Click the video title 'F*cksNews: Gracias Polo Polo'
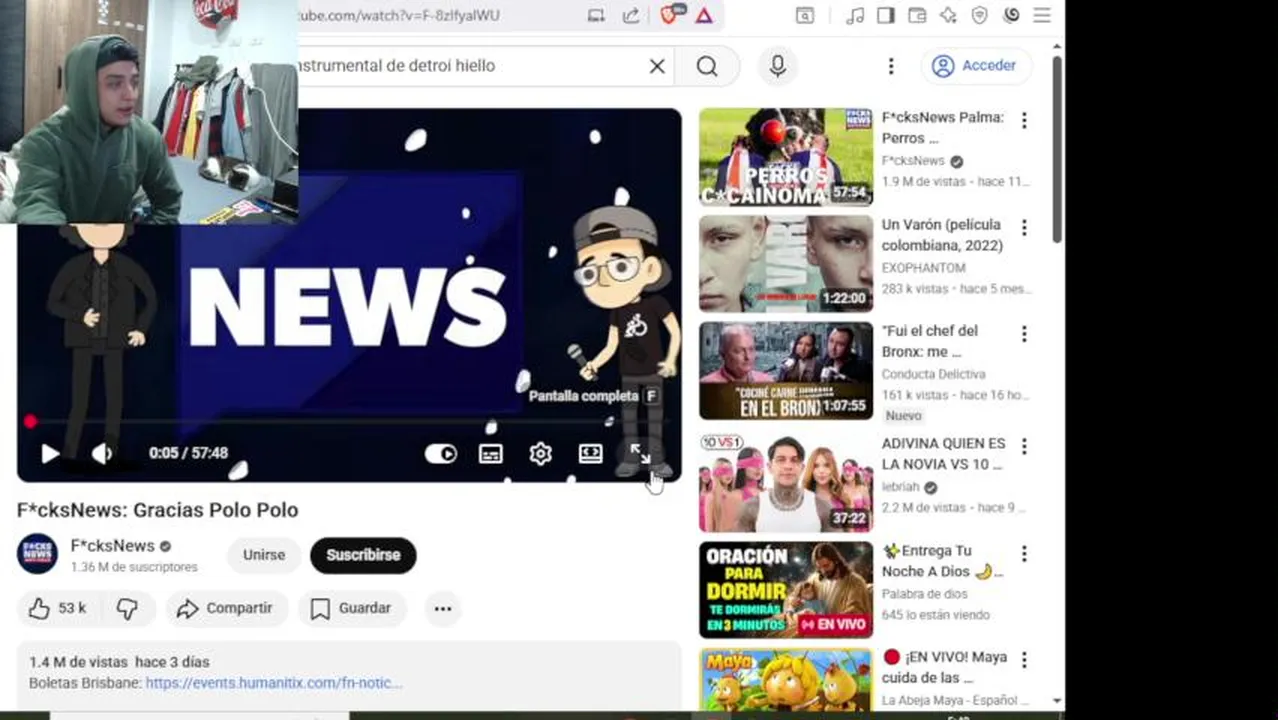The height and width of the screenshot is (720, 1278). [x=157, y=510]
